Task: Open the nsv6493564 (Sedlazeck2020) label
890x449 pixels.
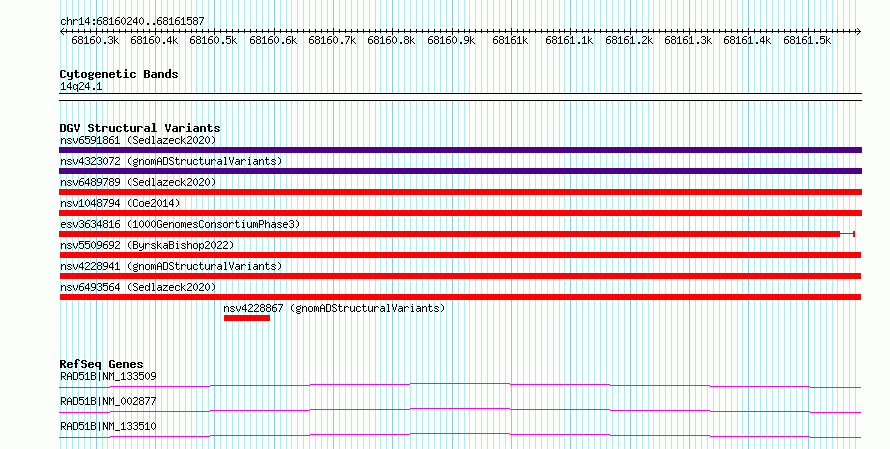Action: tap(138, 287)
